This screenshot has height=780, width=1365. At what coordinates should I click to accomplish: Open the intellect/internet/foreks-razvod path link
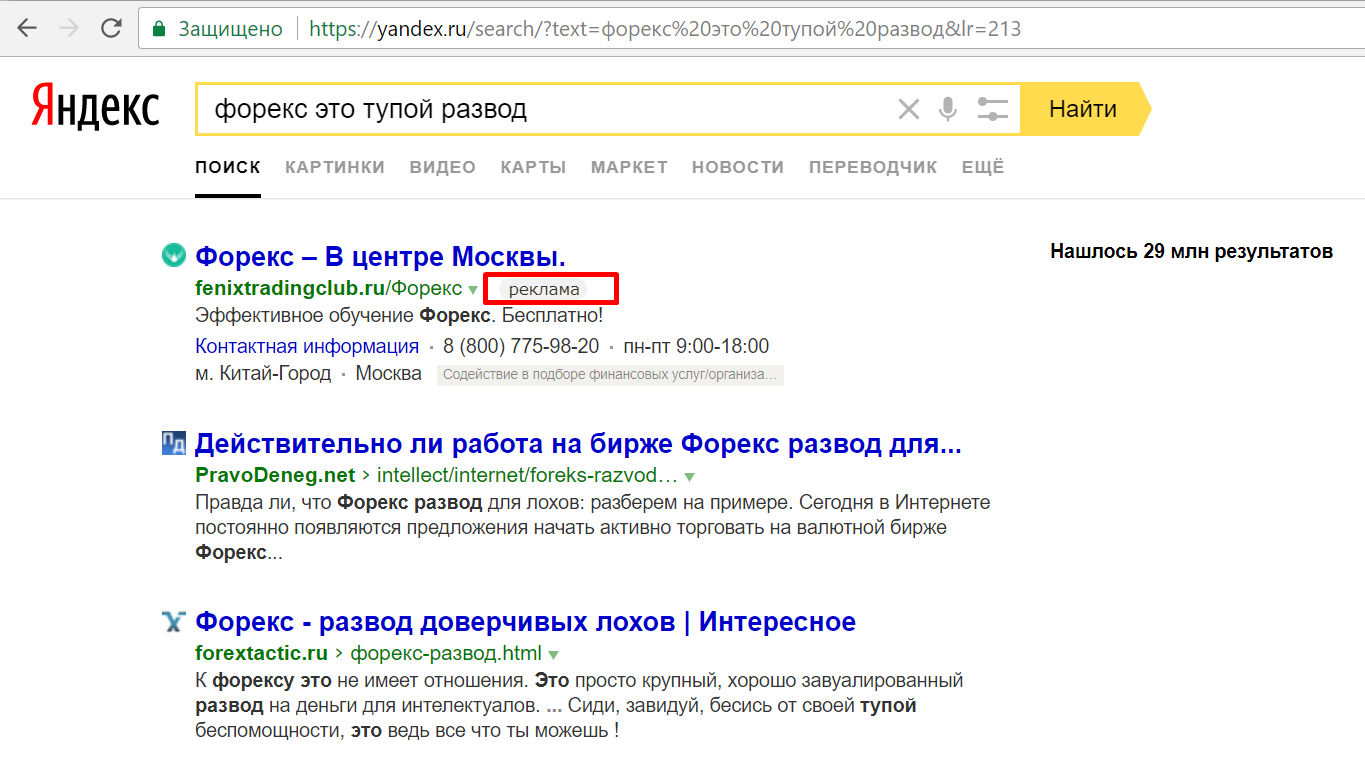(x=528, y=476)
